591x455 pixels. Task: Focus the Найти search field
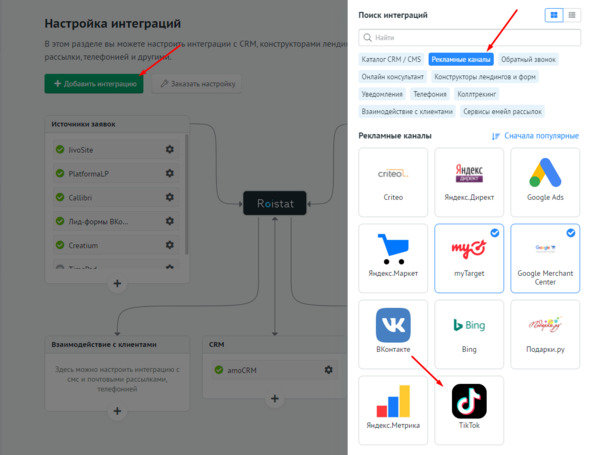coord(469,38)
